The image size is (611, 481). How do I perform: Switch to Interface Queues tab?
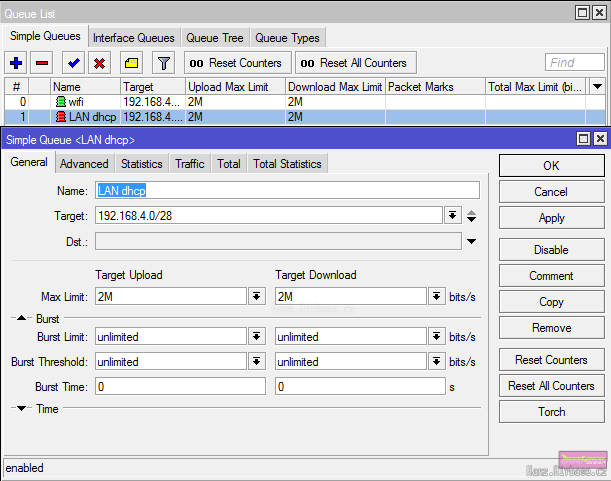[134, 38]
